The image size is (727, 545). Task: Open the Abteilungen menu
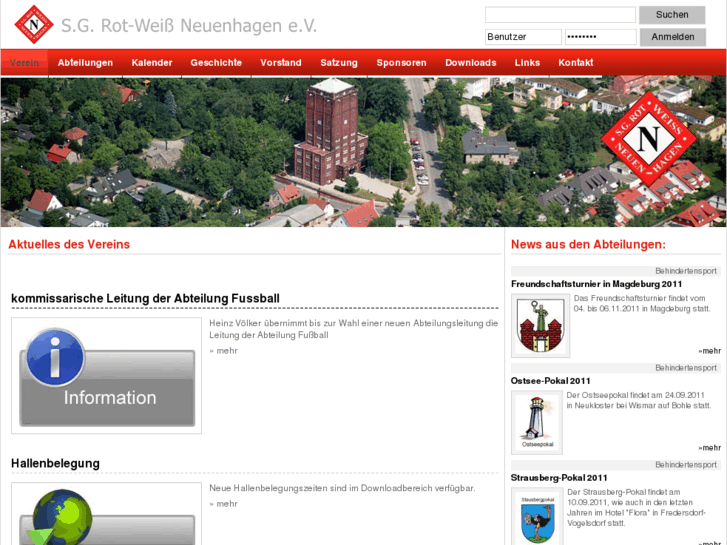85,62
